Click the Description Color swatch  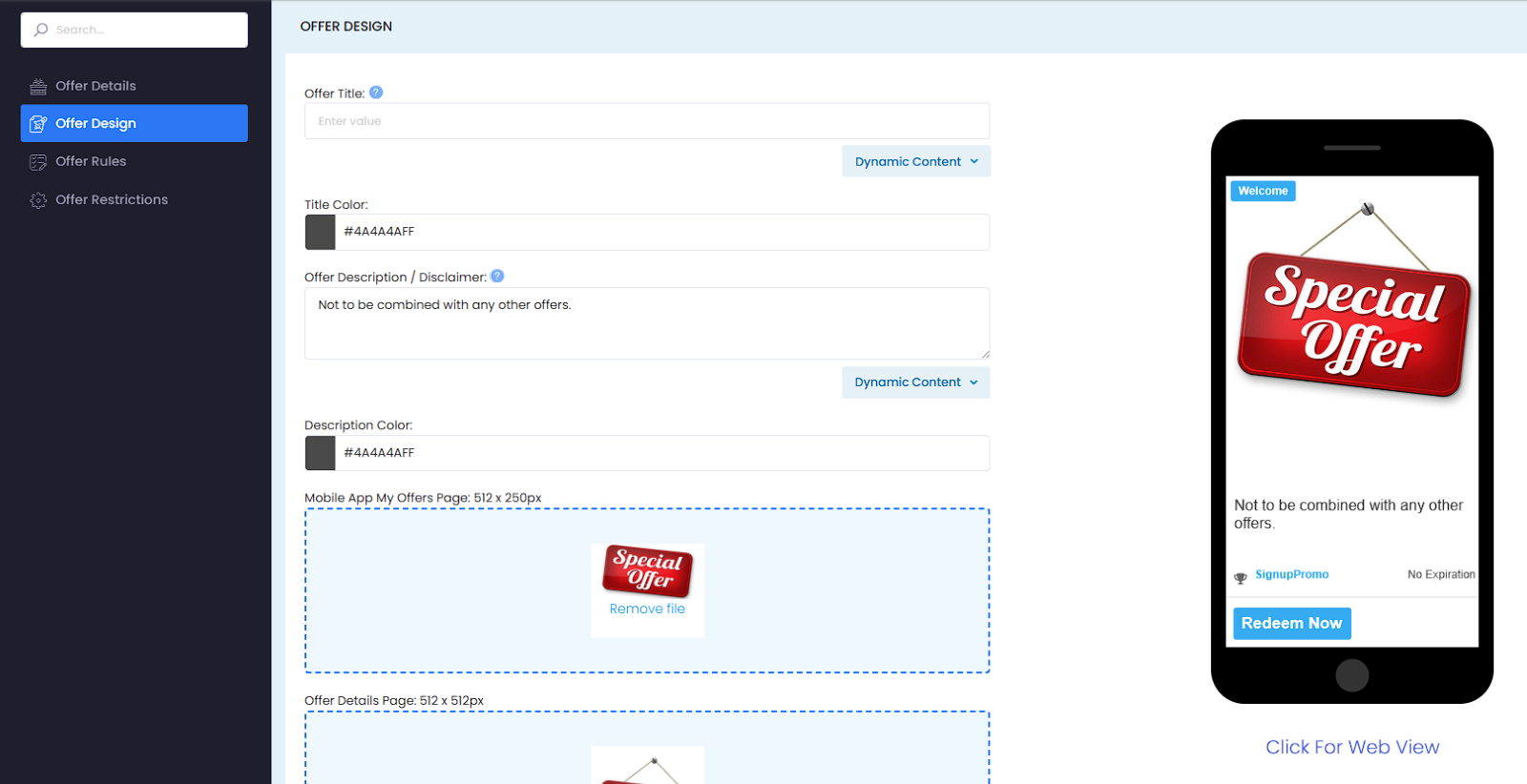pyautogui.click(x=321, y=453)
